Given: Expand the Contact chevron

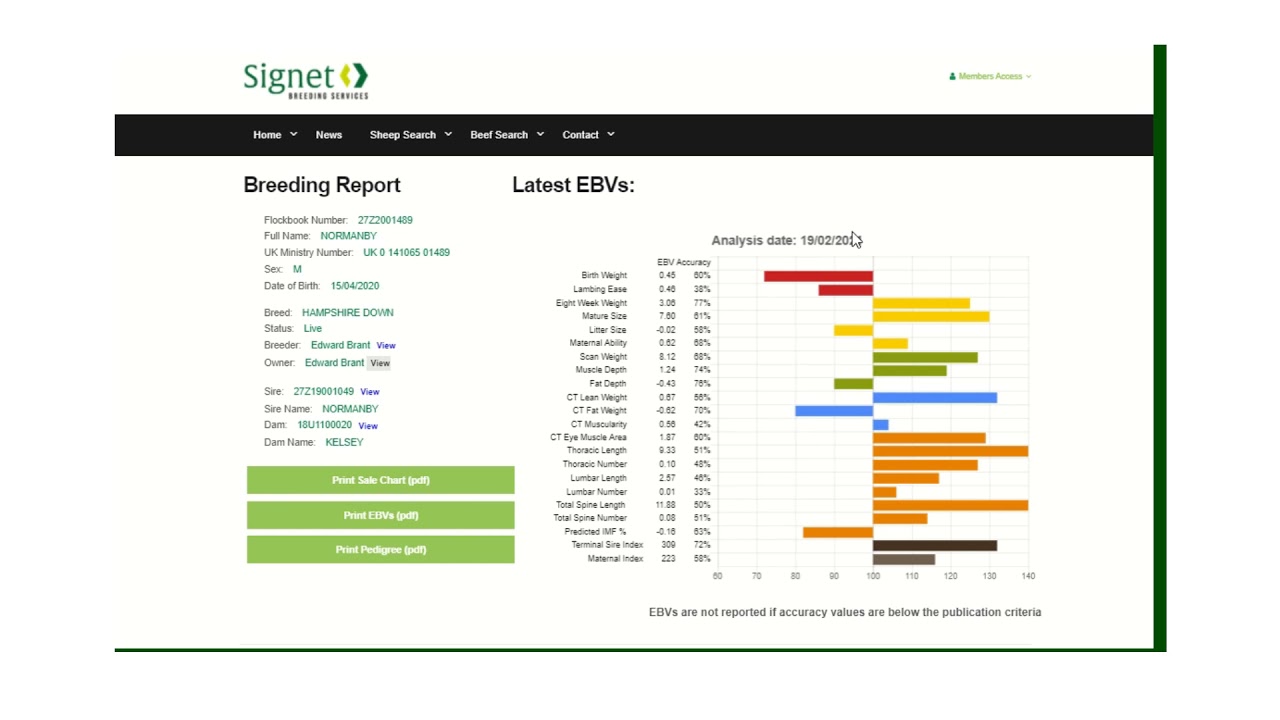Looking at the screenshot, I should (611, 134).
